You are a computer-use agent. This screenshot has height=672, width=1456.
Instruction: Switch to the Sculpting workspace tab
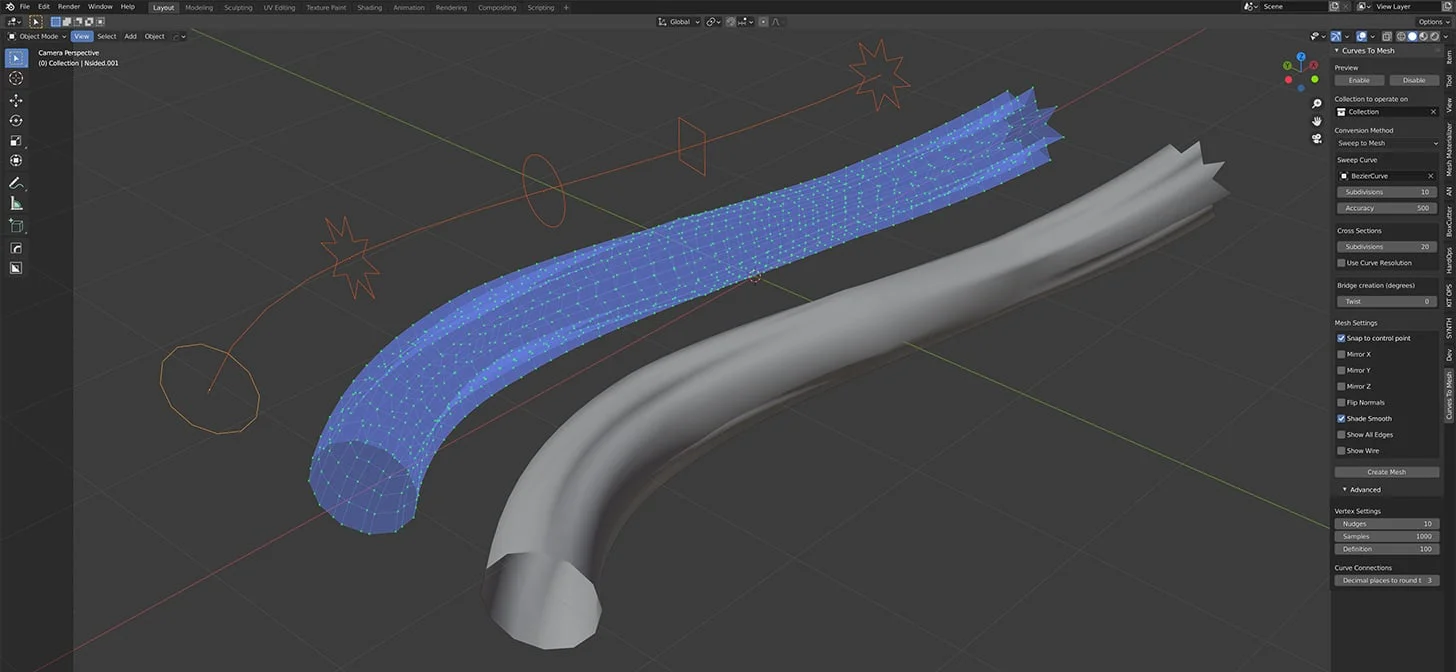[x=238, y=6]
